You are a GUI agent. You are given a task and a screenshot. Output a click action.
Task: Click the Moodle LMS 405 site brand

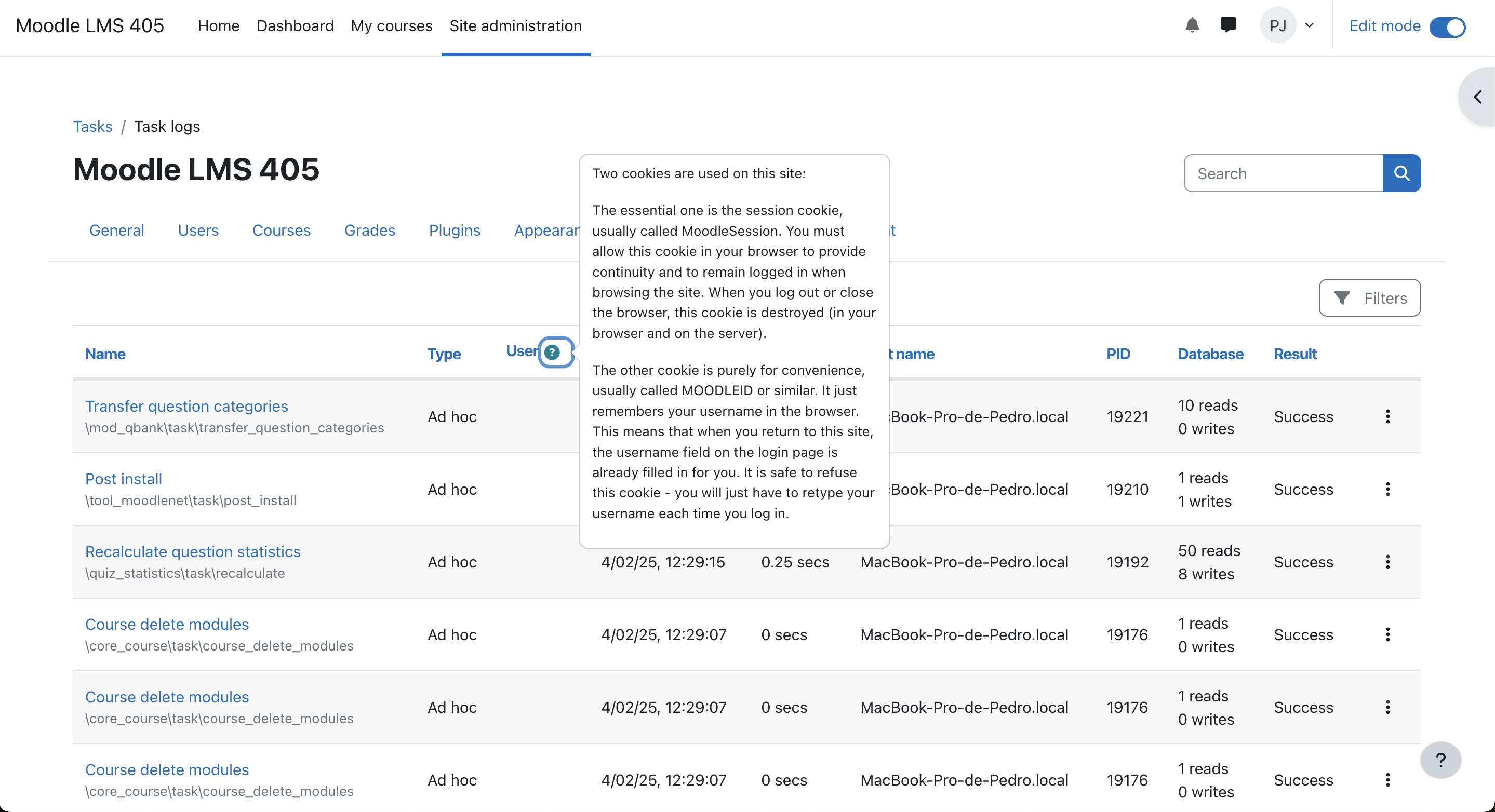click(90, 25)
